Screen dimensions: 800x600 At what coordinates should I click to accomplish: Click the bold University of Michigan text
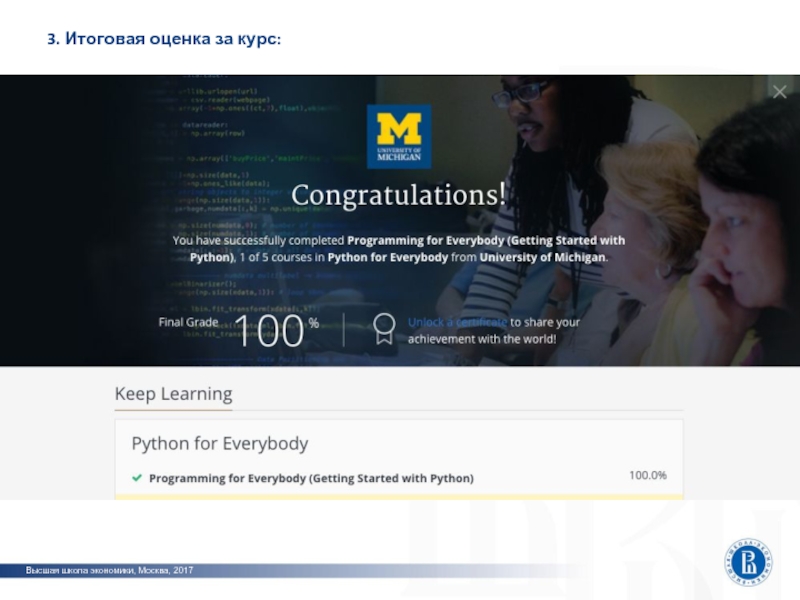[542, 257]
